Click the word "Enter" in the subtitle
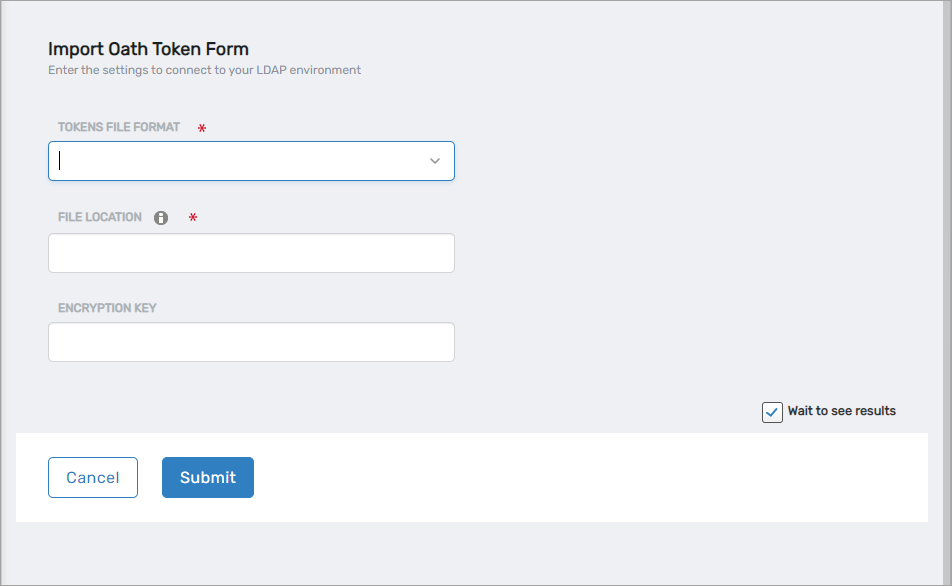The image size is (952, 586). (x=62, y=71)
